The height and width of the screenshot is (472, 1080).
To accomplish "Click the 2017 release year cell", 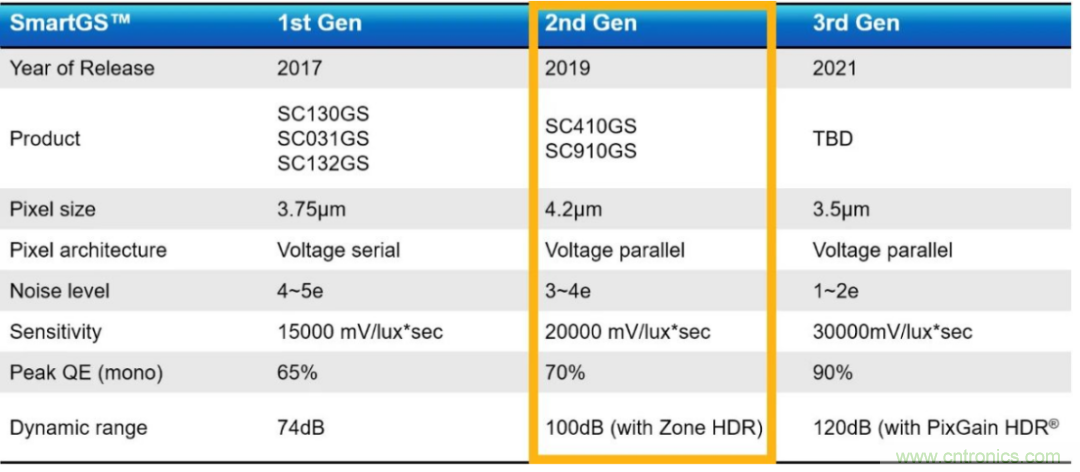I will [299, 68].
